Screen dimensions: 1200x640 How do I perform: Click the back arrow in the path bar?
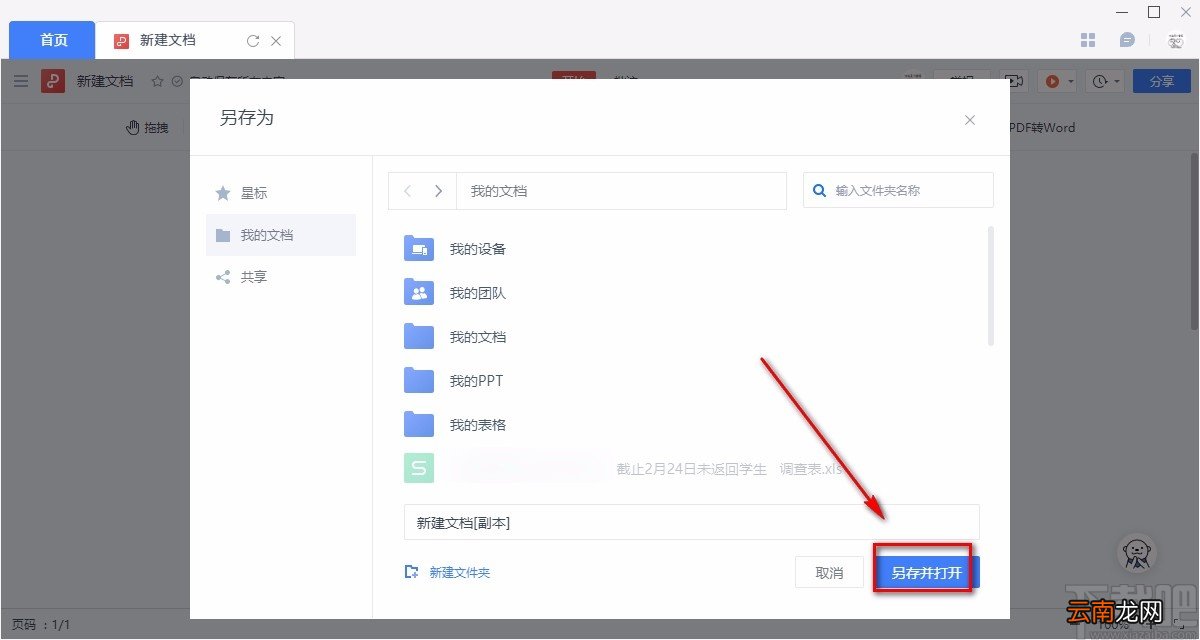click(x=407, y=191)
